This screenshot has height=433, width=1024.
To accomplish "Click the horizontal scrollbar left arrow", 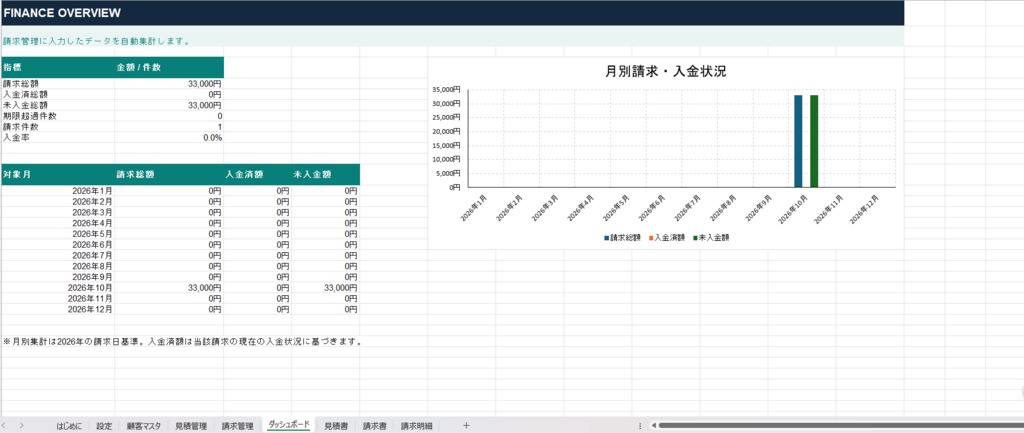I will pyautogui.click(x=654, y=426).
